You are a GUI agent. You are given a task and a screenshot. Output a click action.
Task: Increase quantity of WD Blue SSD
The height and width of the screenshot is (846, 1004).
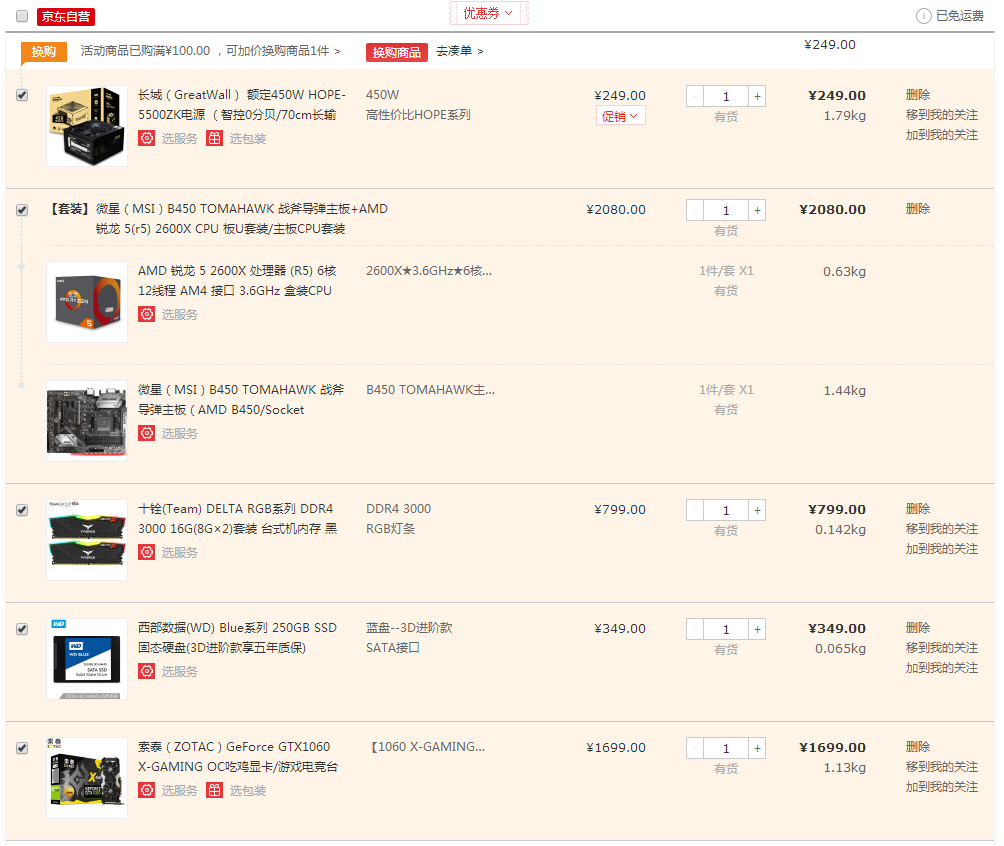757,629
